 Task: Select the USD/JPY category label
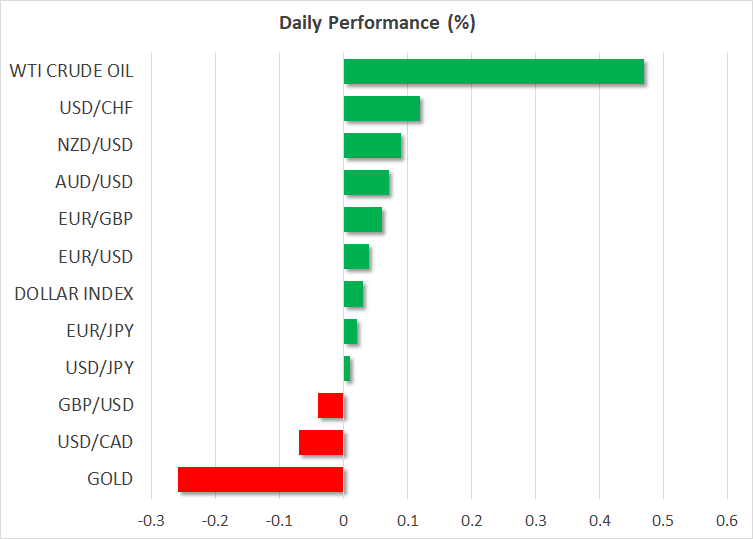[98, 368]
